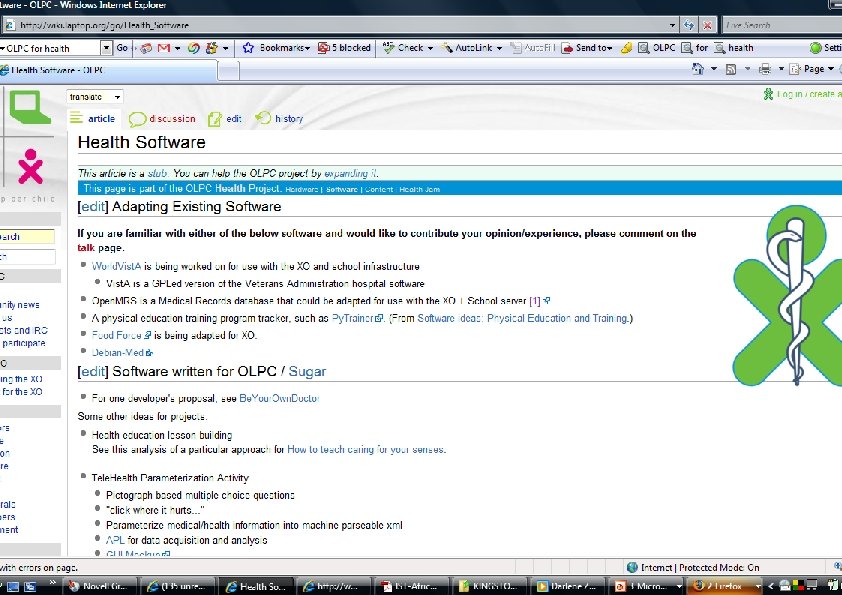The height and width of the screenshot is (595, 842).
Task: Click the Refresh icon beside the address bar
Action: tap(688, 25)
